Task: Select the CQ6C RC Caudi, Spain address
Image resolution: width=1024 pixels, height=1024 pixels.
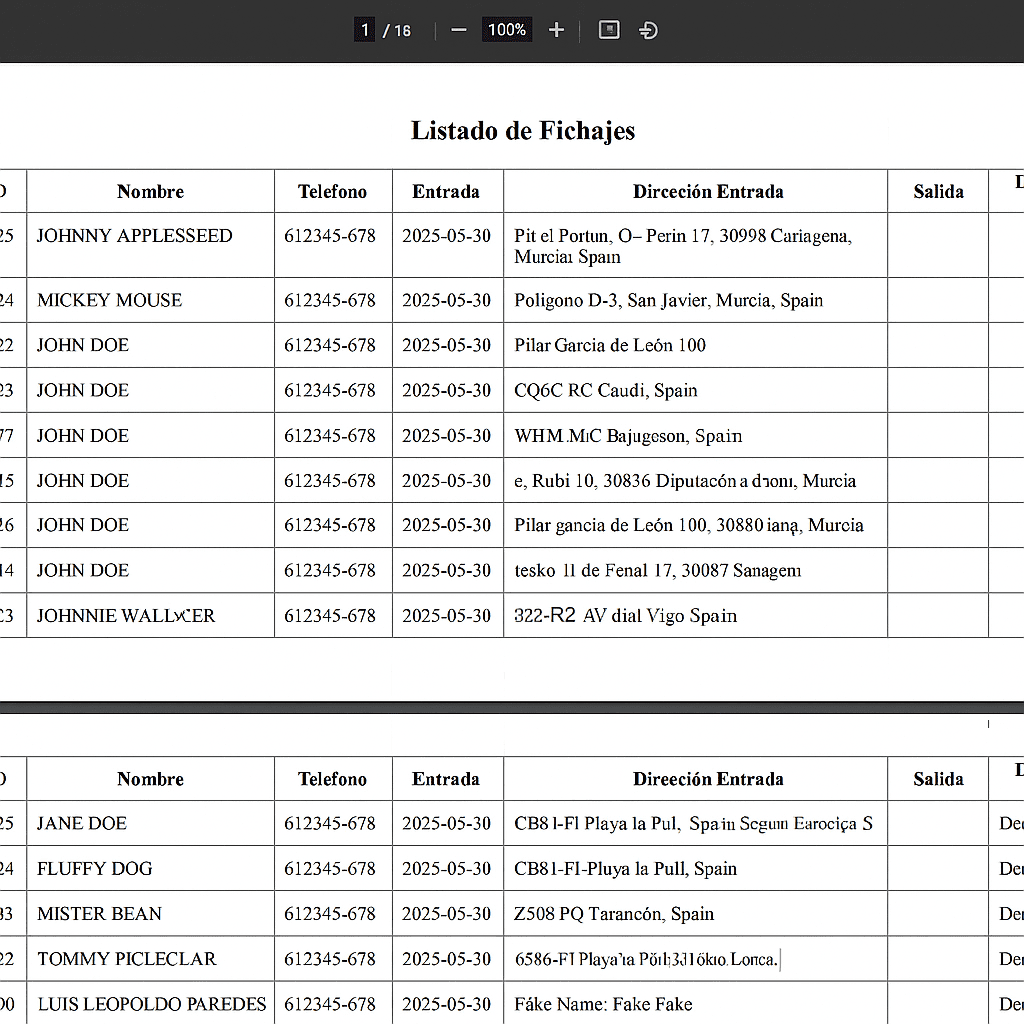Action: [x=605, y=390]
